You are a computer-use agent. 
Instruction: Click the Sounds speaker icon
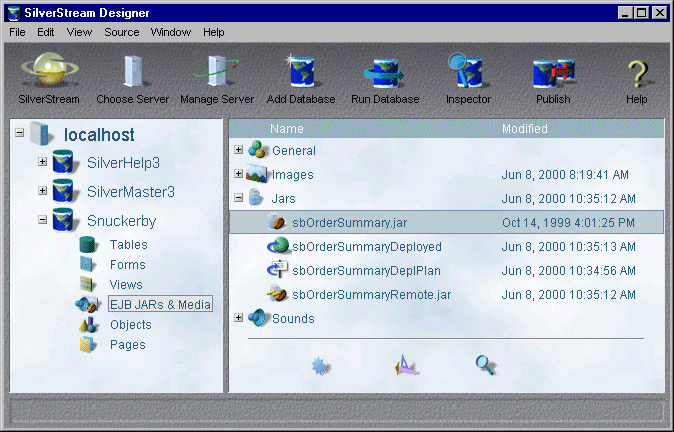[258, 318]
